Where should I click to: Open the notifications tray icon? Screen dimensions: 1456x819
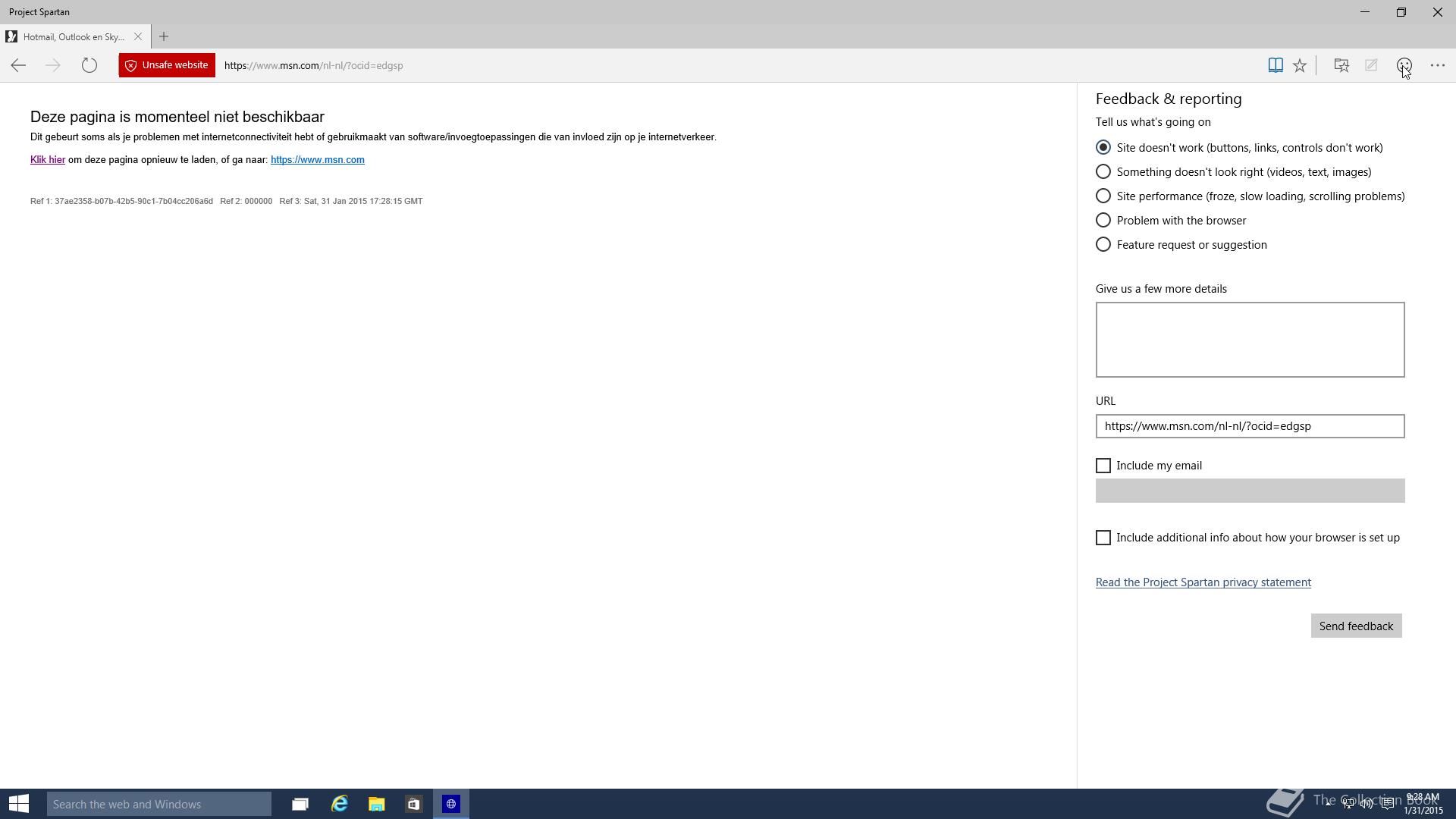(x=1387, y=804)
